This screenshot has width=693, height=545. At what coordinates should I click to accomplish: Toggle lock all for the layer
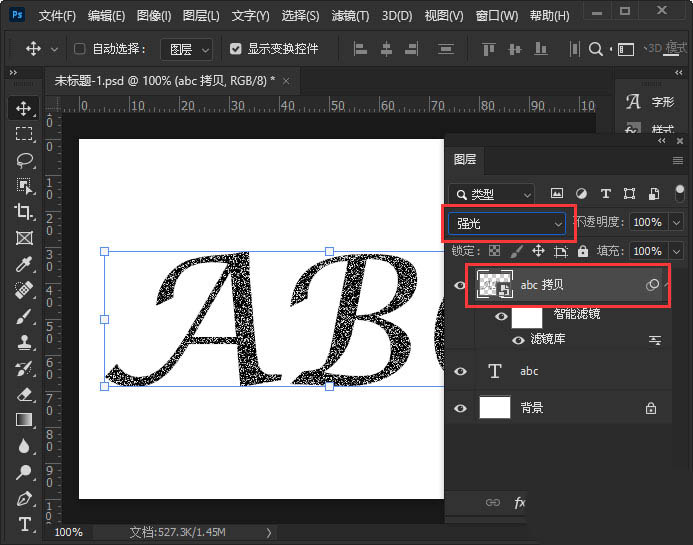click(583, 251)
